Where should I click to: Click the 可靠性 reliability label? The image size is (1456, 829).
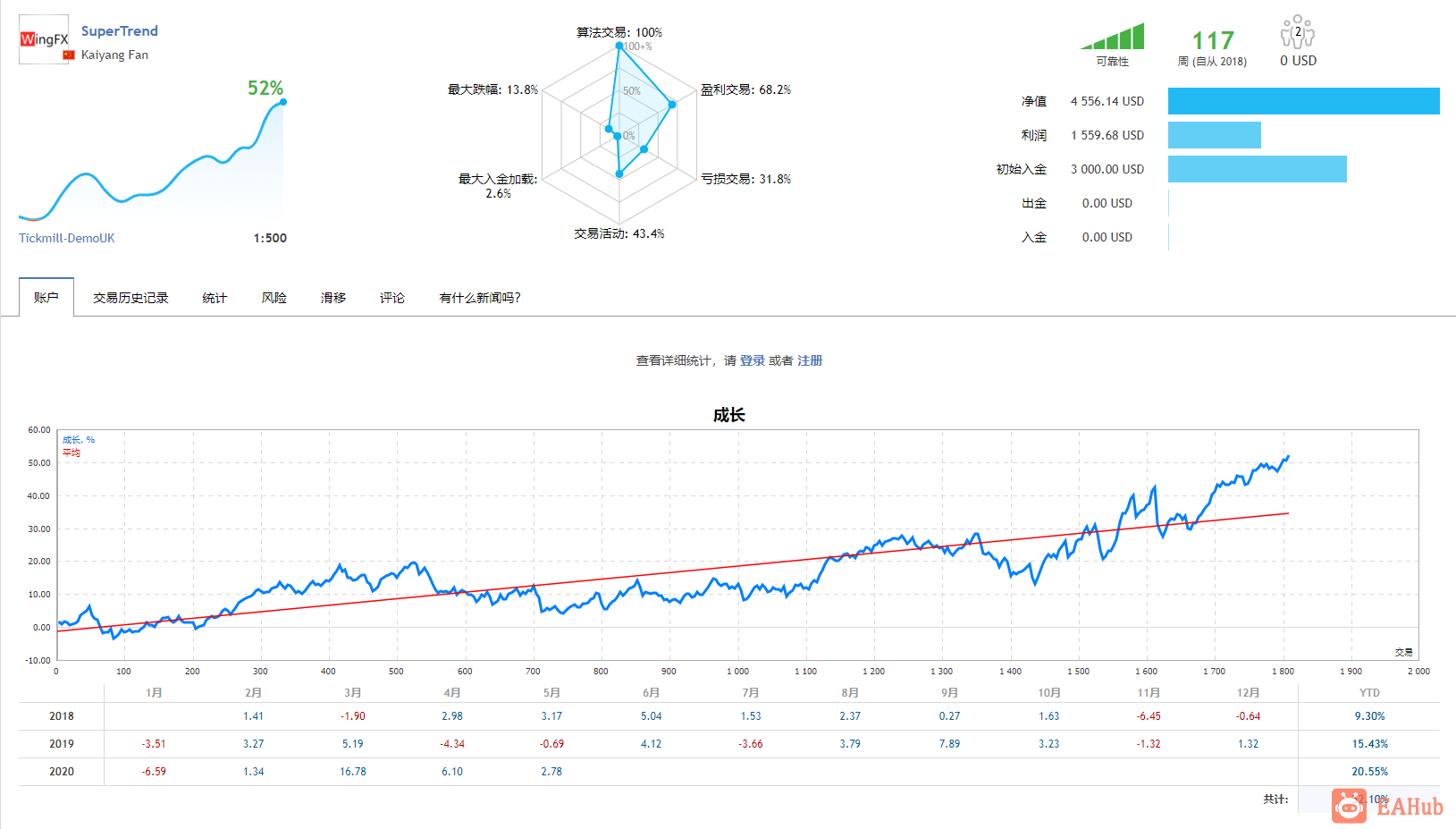[x=1112, y=62]
